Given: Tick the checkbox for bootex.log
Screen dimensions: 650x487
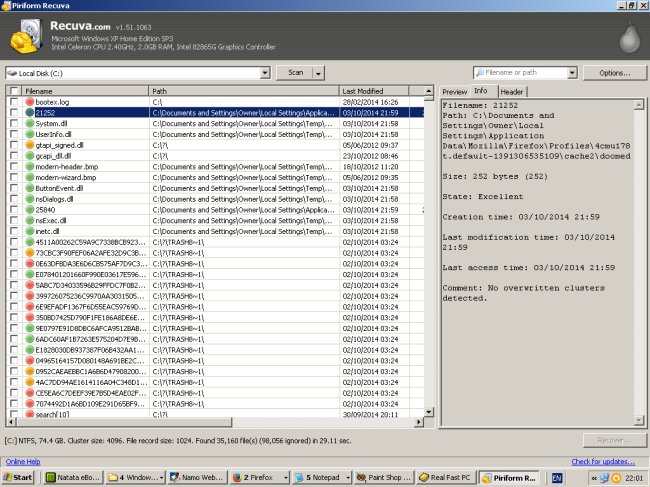Looking at the screenshot, I should coord(13,102).
